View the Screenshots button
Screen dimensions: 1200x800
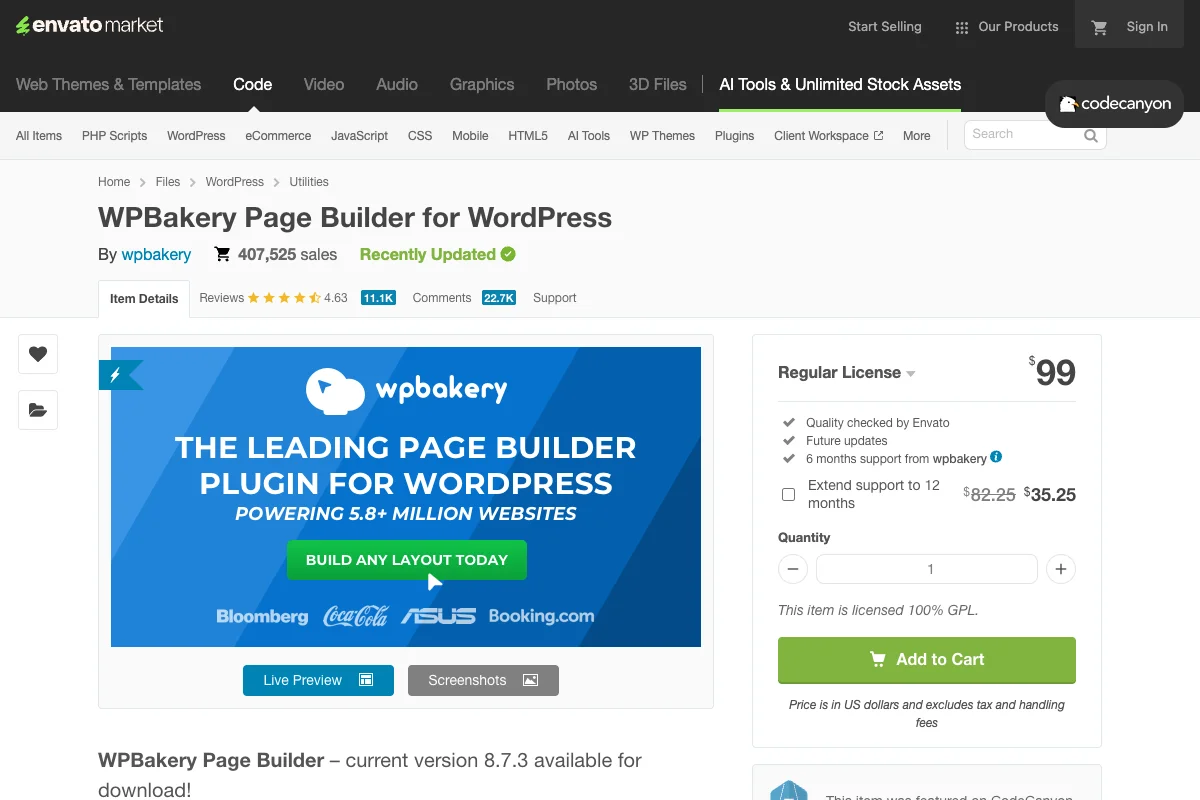483,680
